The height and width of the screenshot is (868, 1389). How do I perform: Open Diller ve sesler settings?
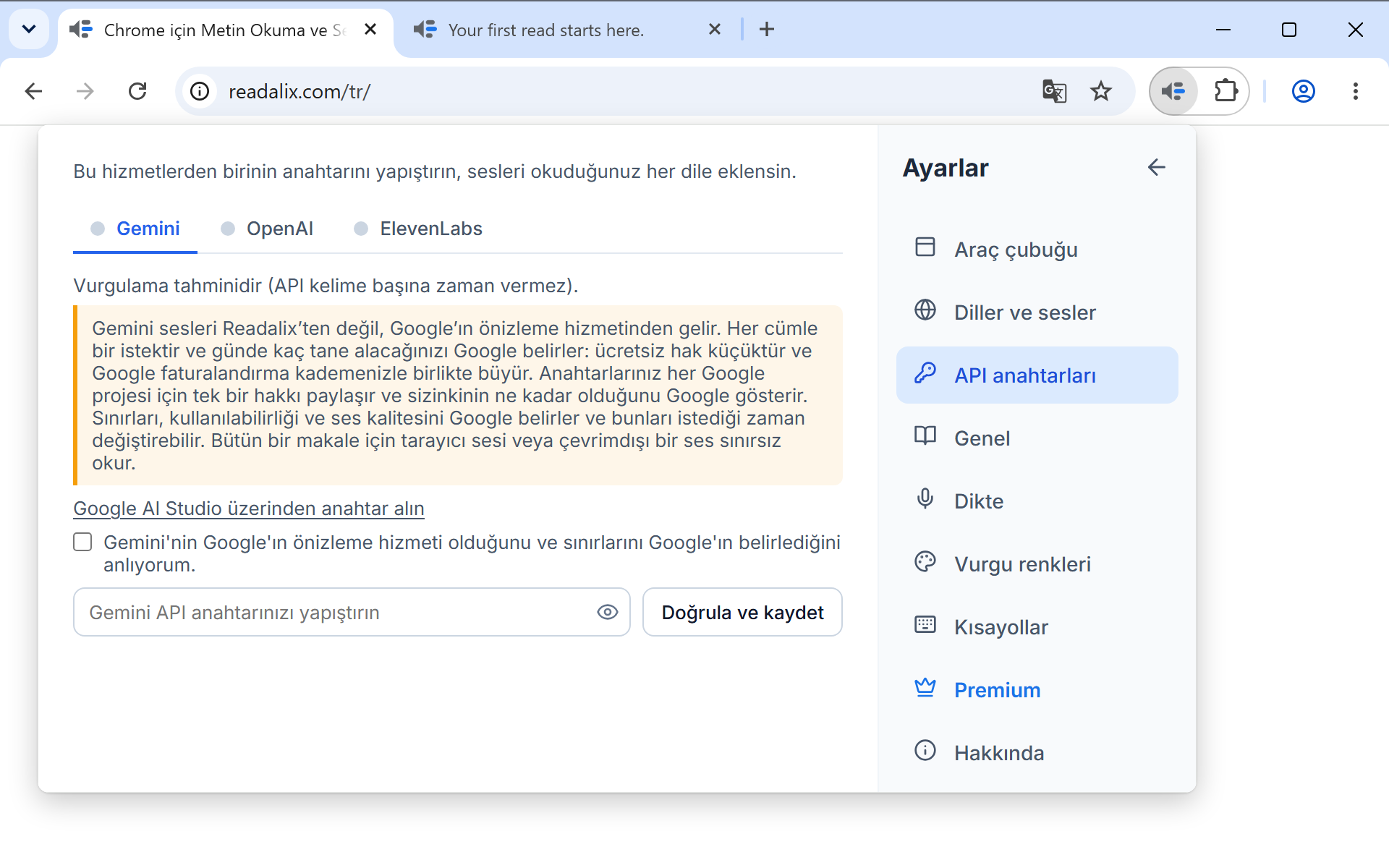click(x=1037, y=312)
